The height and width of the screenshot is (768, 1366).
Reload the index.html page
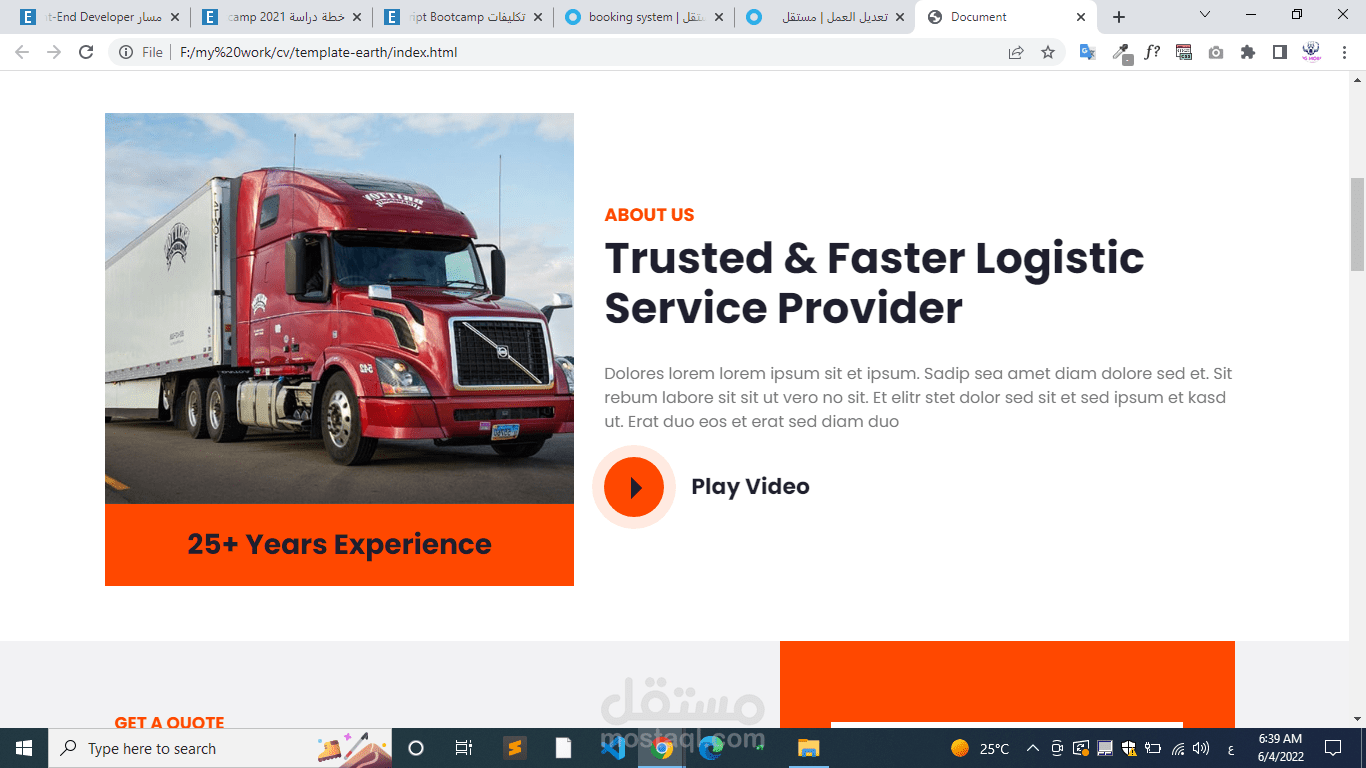click(85, 52)
